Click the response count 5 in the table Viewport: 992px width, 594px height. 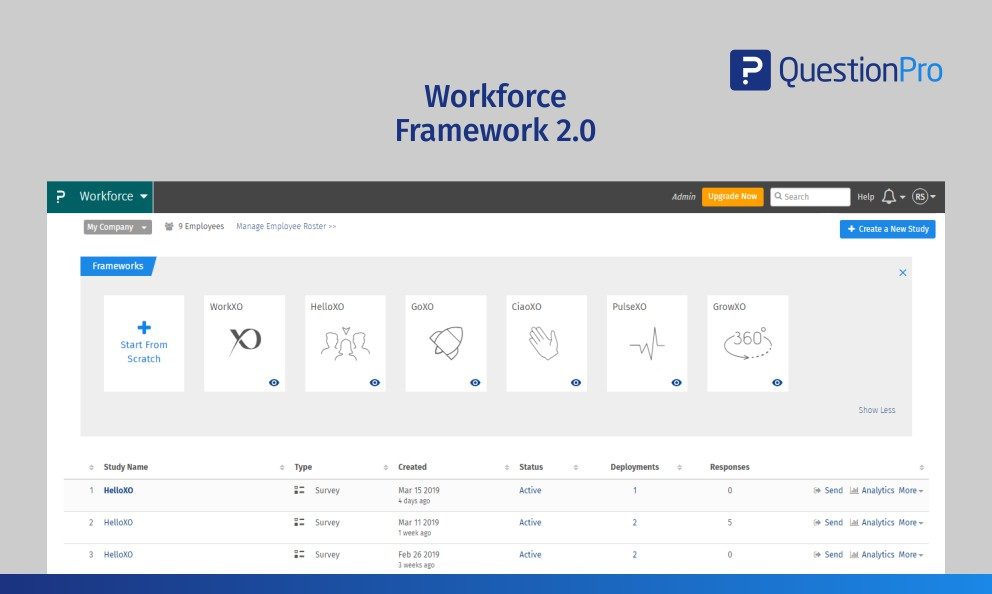729,523
